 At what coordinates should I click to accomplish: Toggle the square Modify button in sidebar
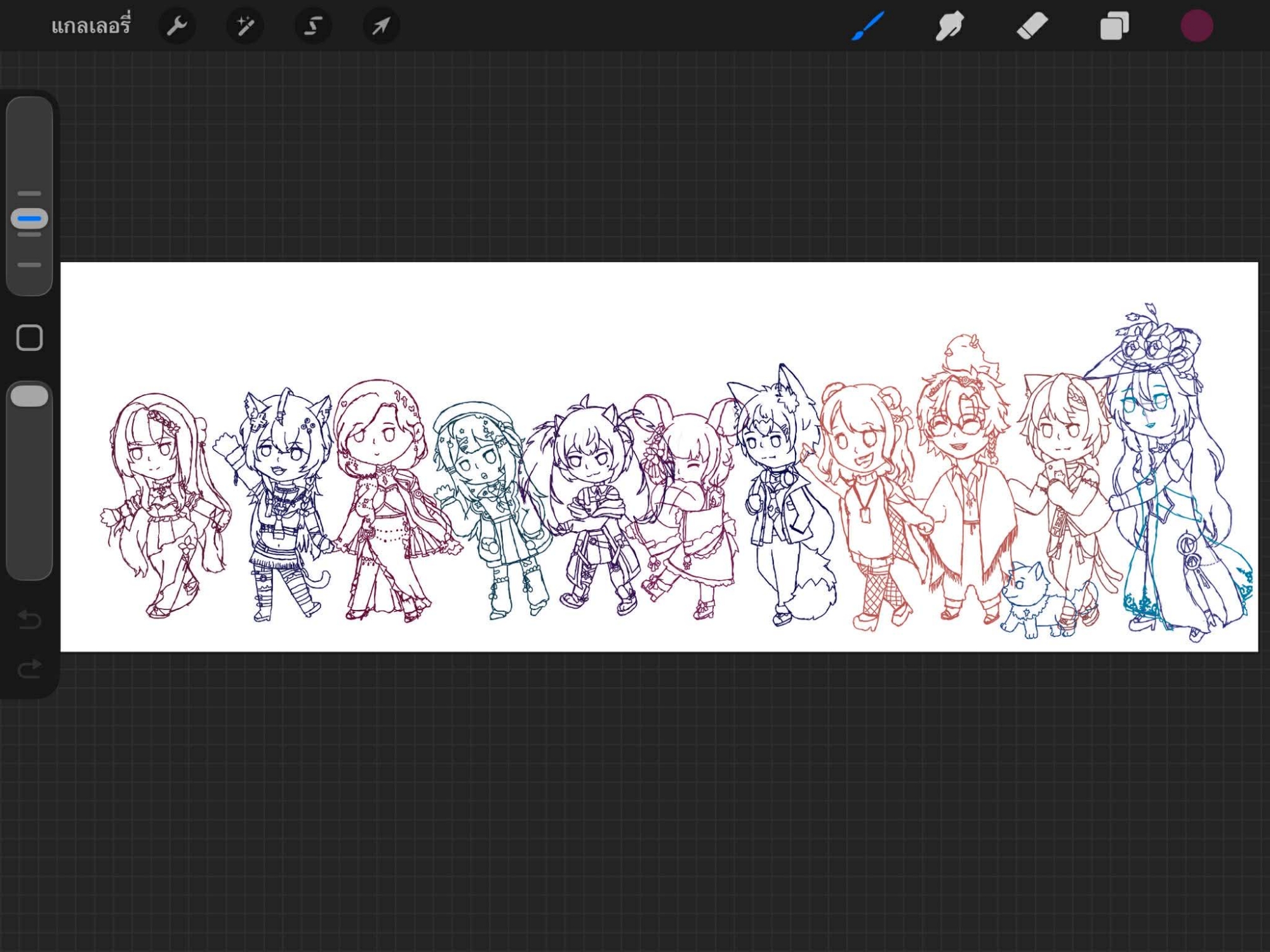tap(29, 338)
